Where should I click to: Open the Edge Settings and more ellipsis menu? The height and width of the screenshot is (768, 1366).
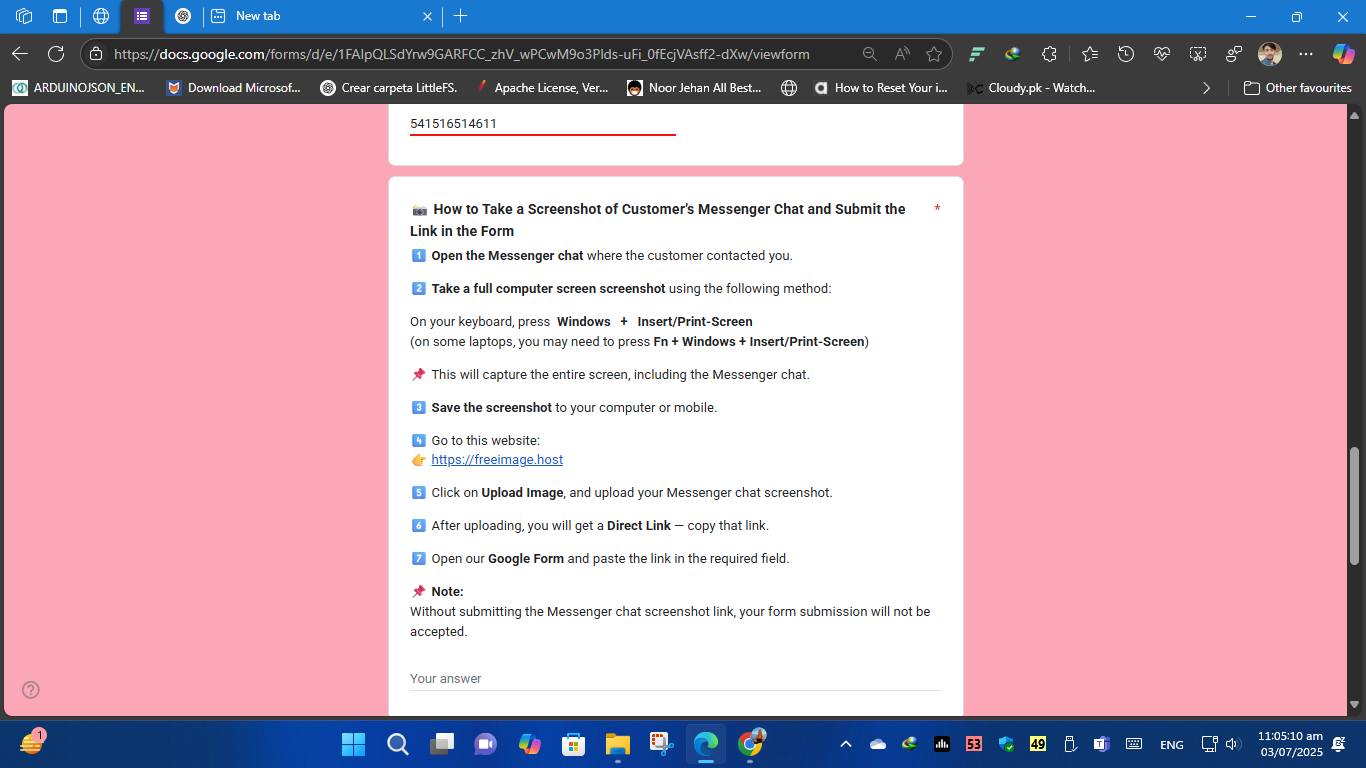(x=1306, y=54)
